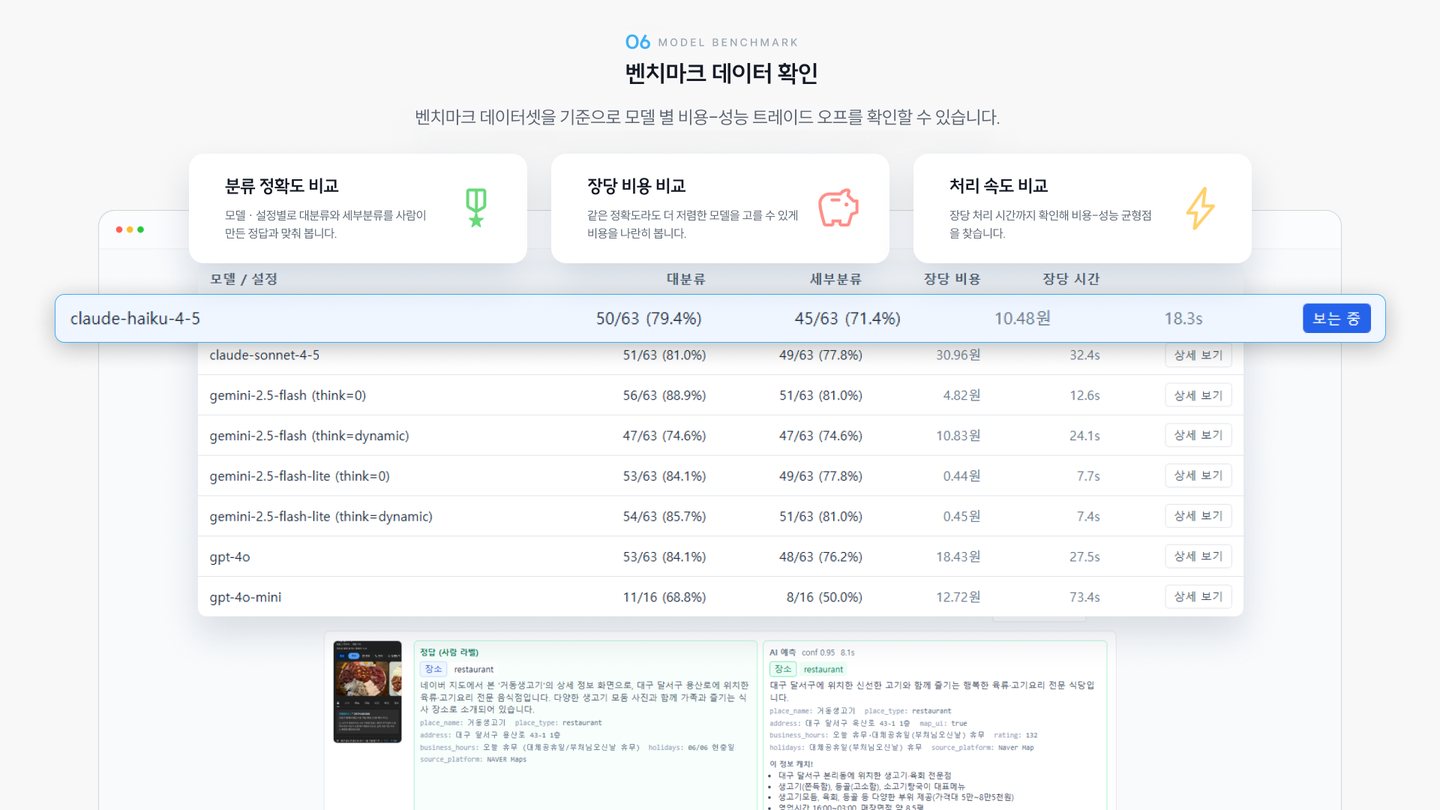The width and height of the screenshot is (1440, 810).
Task: Click the 장당 시간 column header
Action: coord(1071,279)
